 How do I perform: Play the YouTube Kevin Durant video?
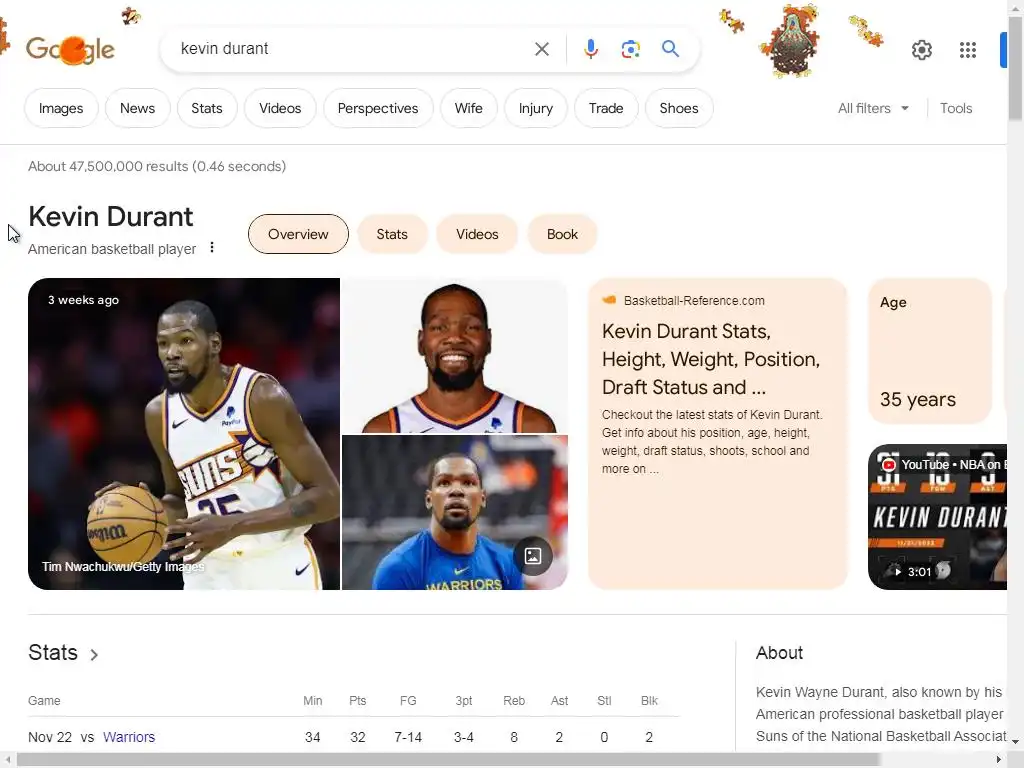click(x=937, y=517)
